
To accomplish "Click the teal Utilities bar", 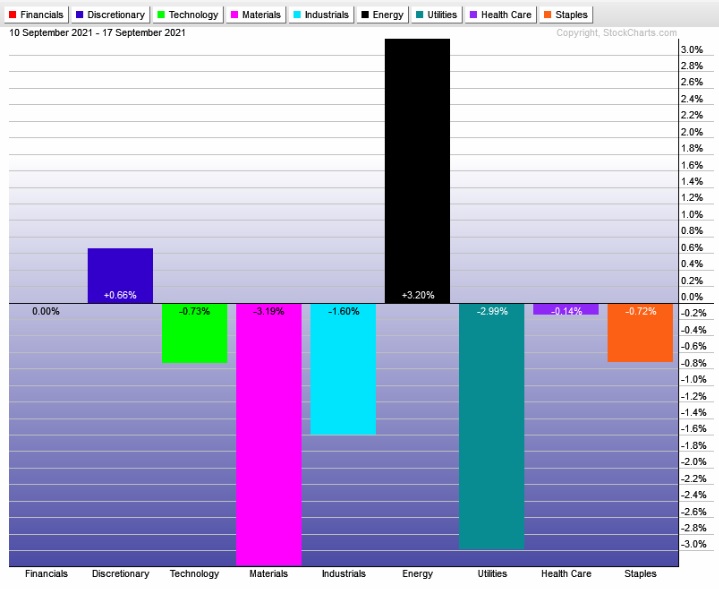I will pos(492,426).
